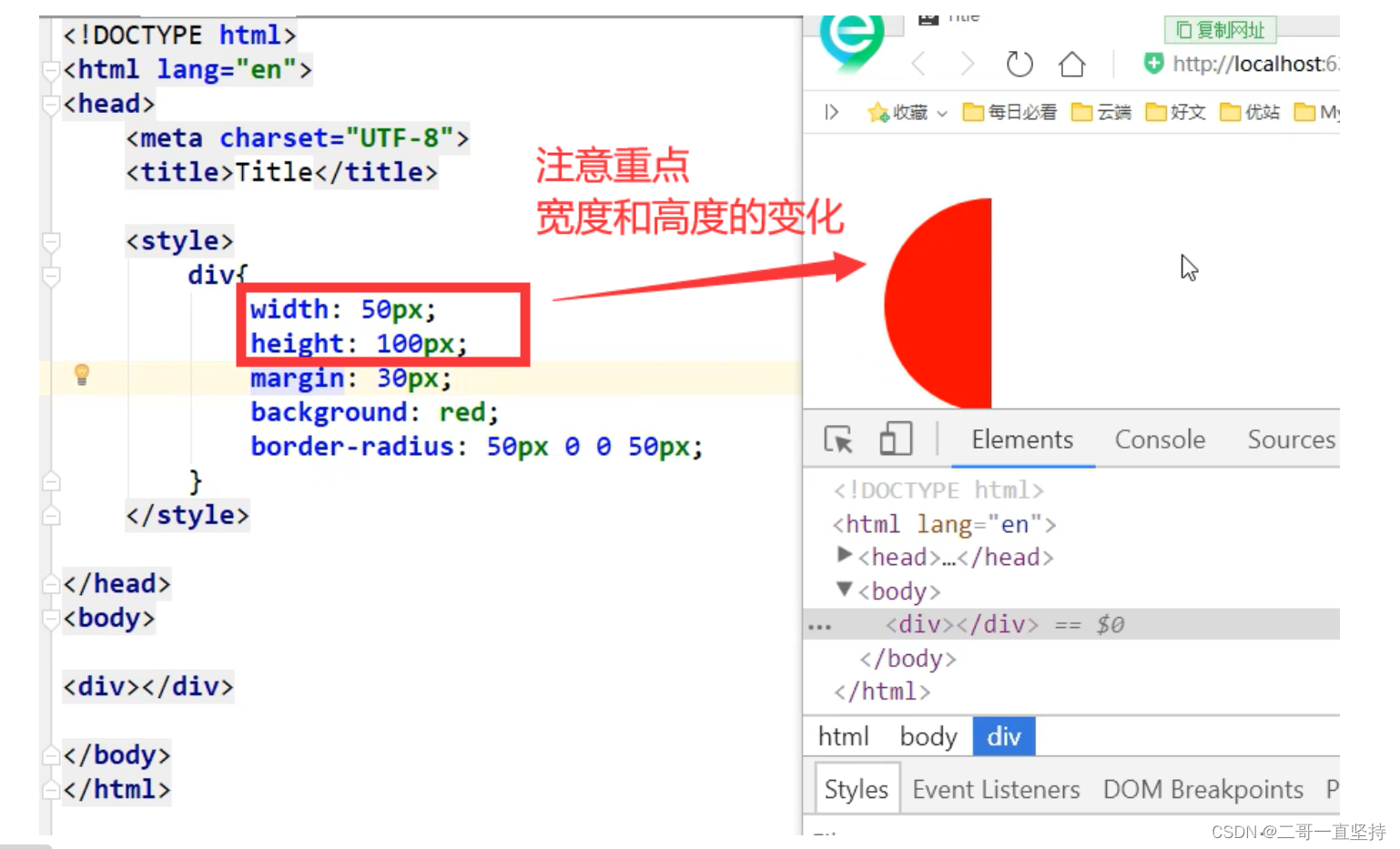Click the title tag line in editor
The width and height of the screenshot is (1400, 849).
(x=281, y=172)
